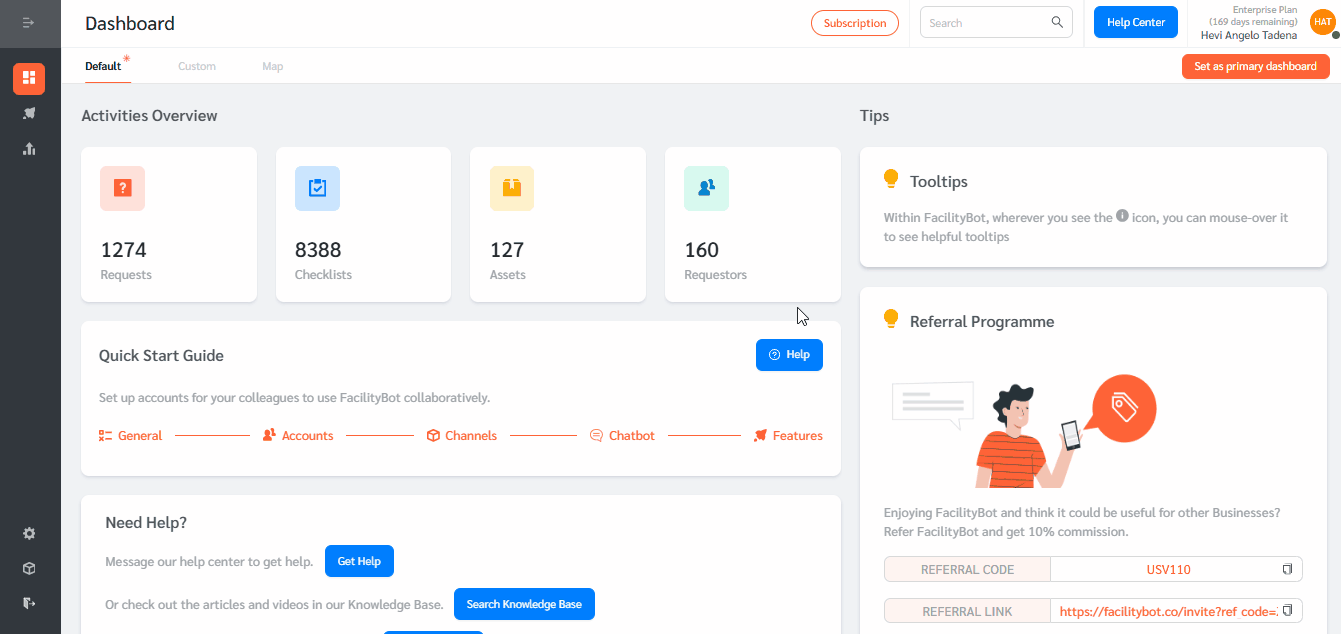Open the 127 Assets card
Viewport: 1341px width, 634px height.
(x=558, y=225)
